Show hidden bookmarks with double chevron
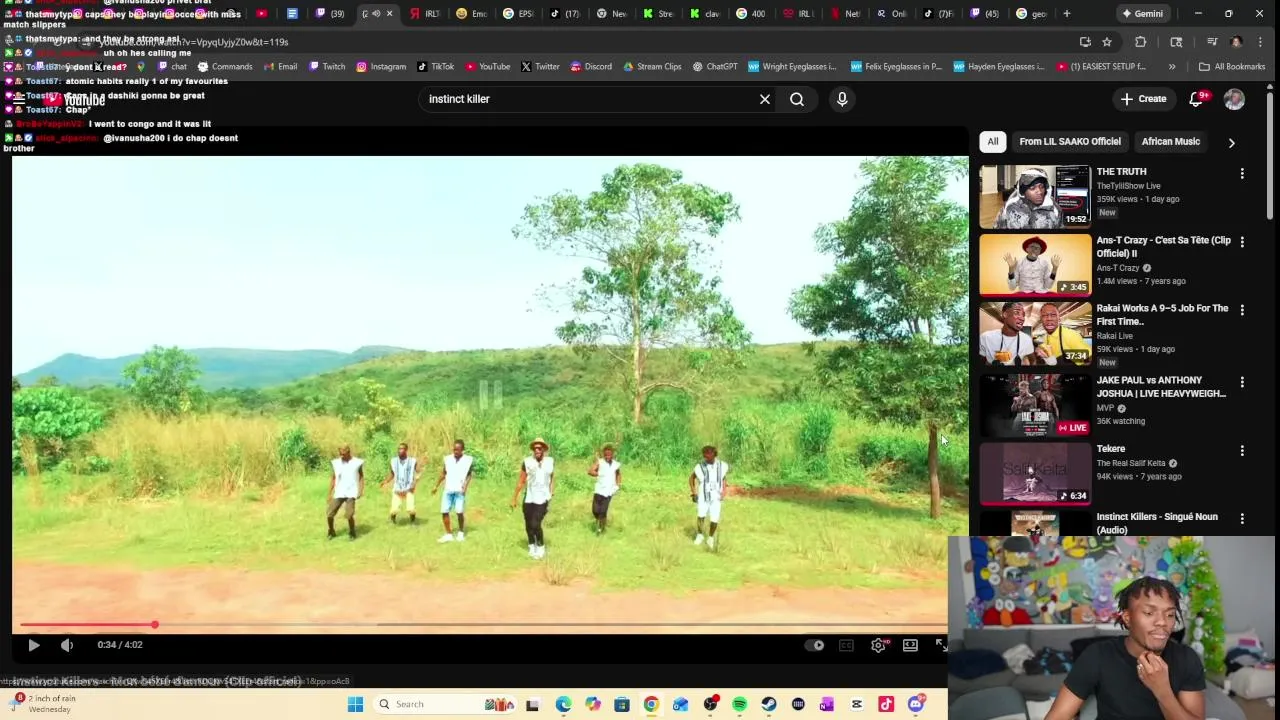 1172,67
